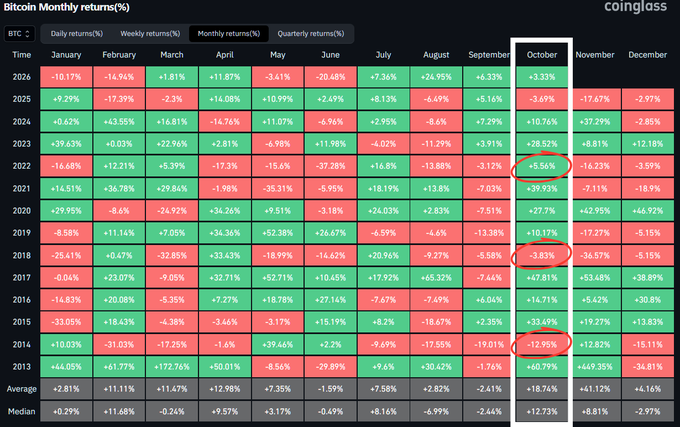
Task: Click the +30.8% cell for December 2016
Action: pyautogui.click(x=647, y=300)
